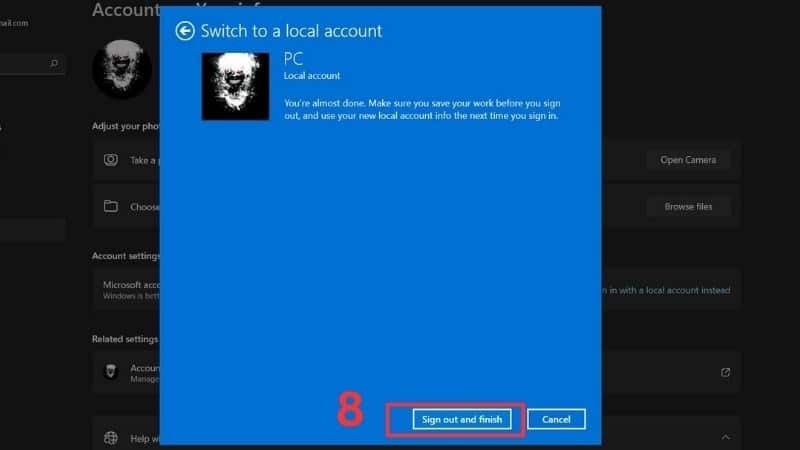This screenshot has height=450, width=800.
Task: Click the globe icon next to Help
Action: 111,438
